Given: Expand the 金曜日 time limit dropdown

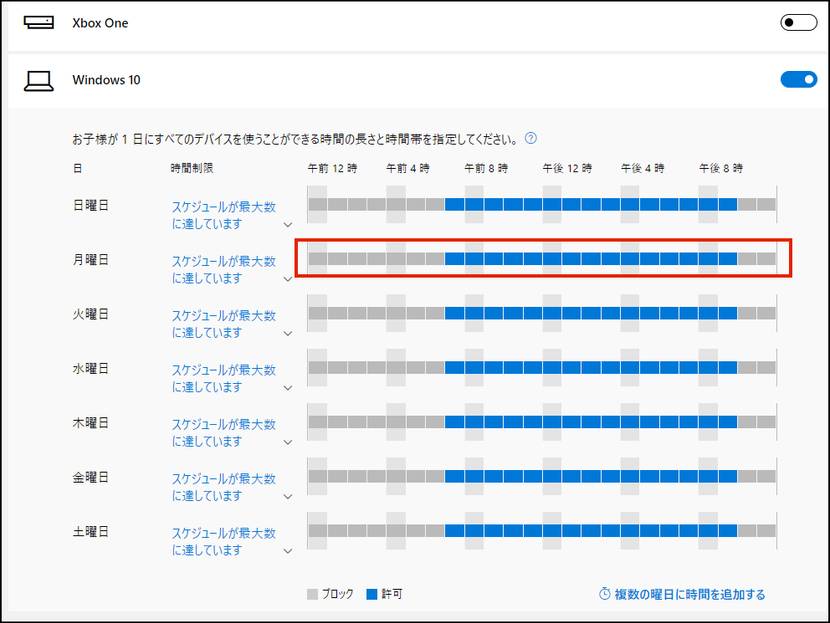Looking at the screenshot, I should [288, 496].
